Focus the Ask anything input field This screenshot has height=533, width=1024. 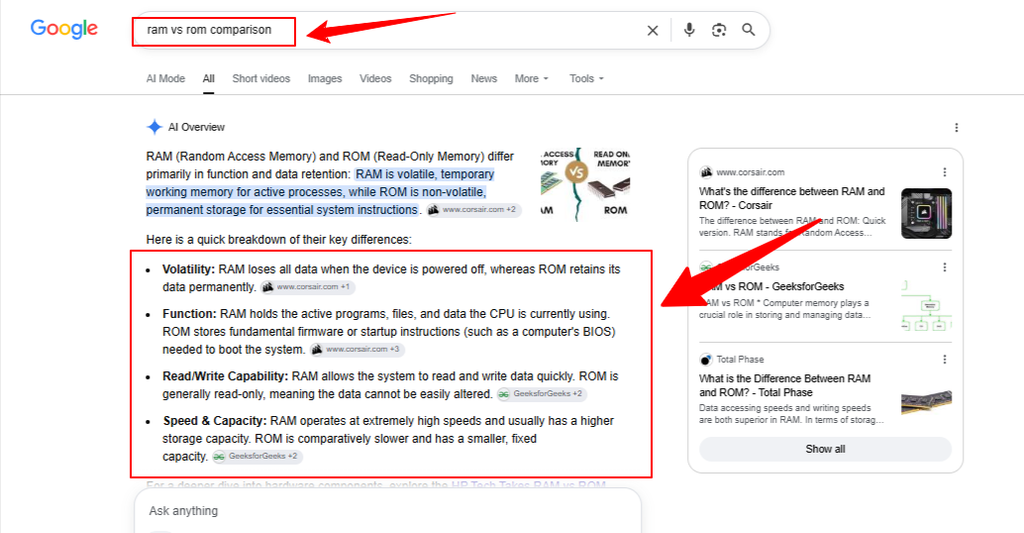[388, 511]
